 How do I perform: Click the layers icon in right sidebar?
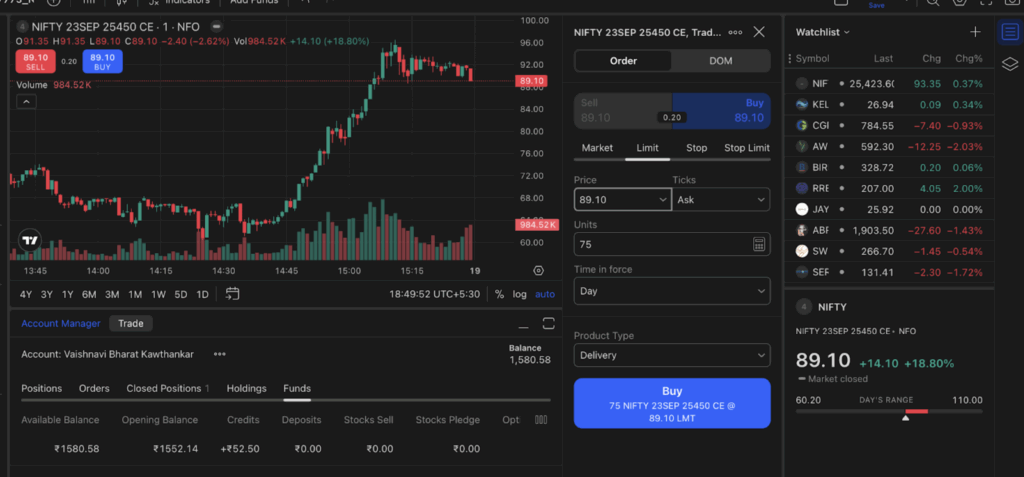point(1009,65)
